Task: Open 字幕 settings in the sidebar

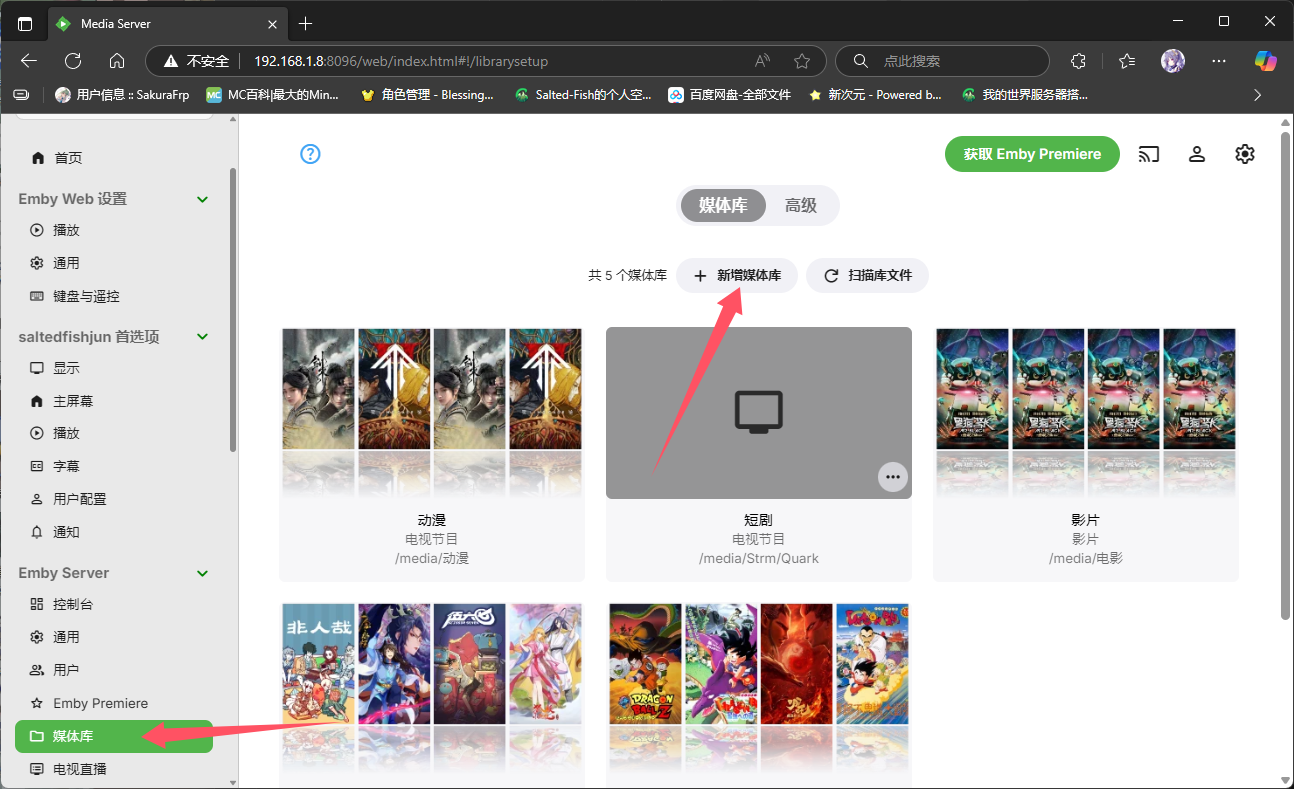Action: point(66,466)
